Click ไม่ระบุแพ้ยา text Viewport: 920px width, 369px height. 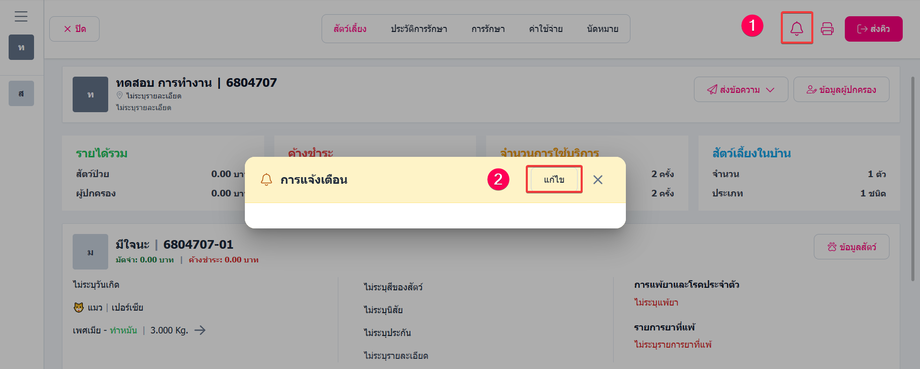[x=657, y=303]
